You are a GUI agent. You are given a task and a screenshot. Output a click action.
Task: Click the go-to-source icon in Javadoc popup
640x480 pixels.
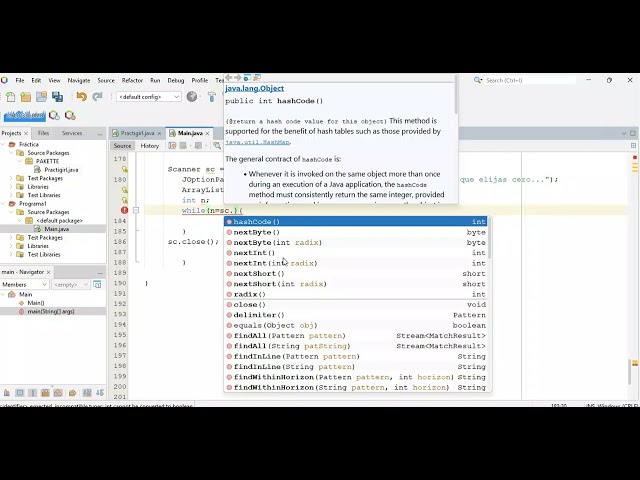tap(257, 78)
